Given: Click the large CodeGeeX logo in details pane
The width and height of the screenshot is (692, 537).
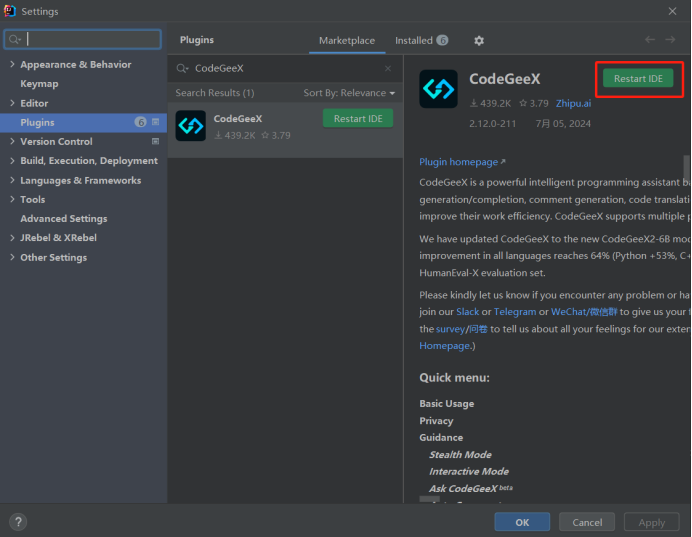Looking at the screenshot, I should point(438,89).
